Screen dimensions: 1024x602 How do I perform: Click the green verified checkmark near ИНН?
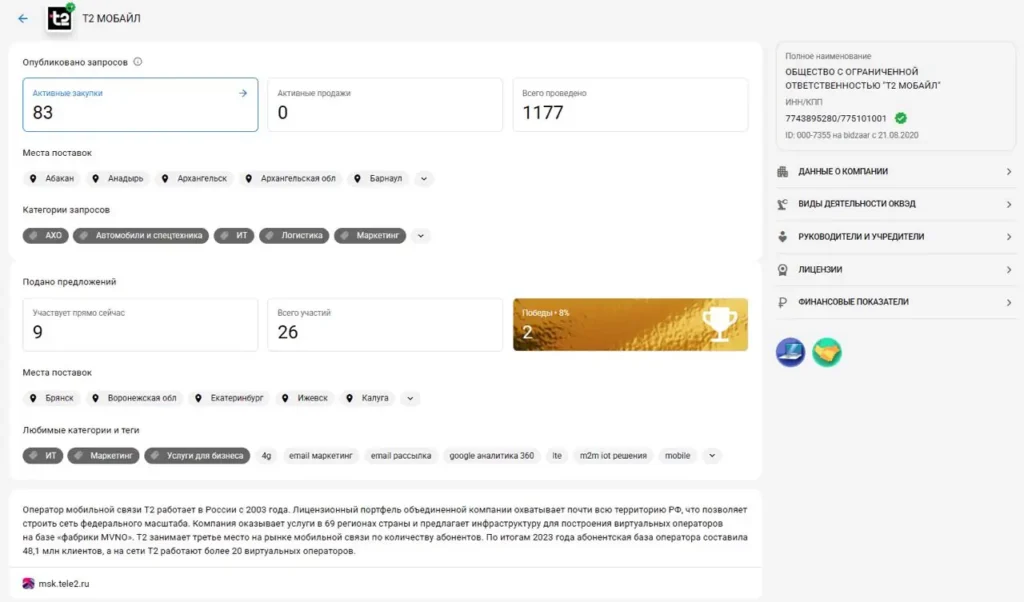pyautogui.click(x=901, y=118)
